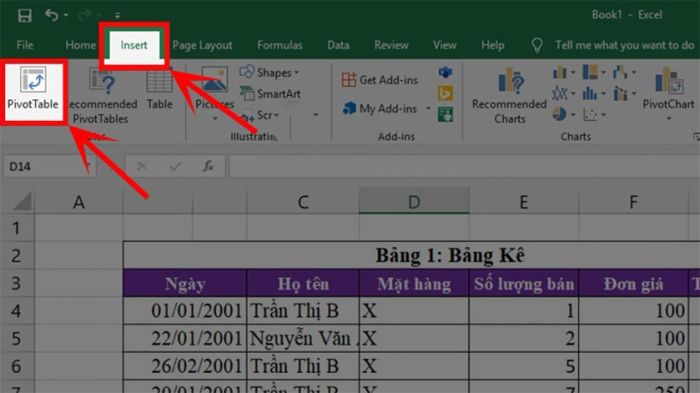Click the Save icon in the title bar
Viewport: 700px width, 393px height.
(x=25, y=16)
